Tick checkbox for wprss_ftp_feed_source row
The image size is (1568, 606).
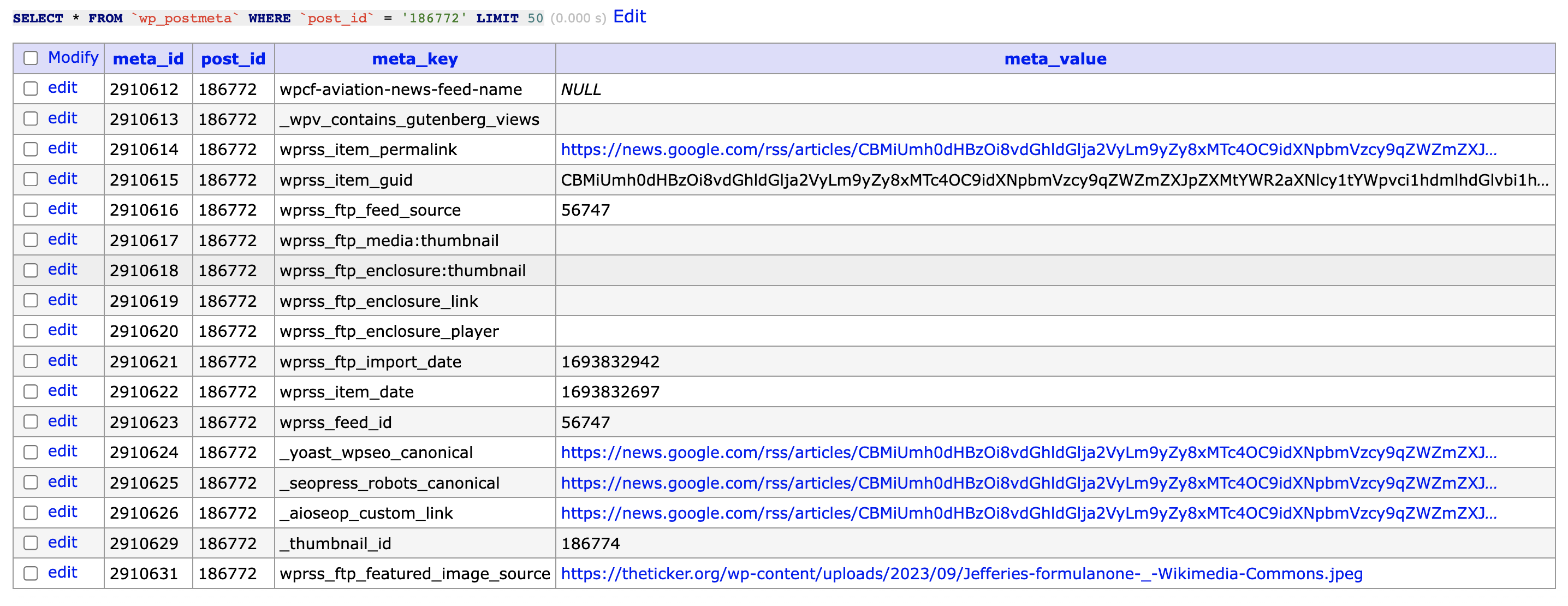[31, 209]
